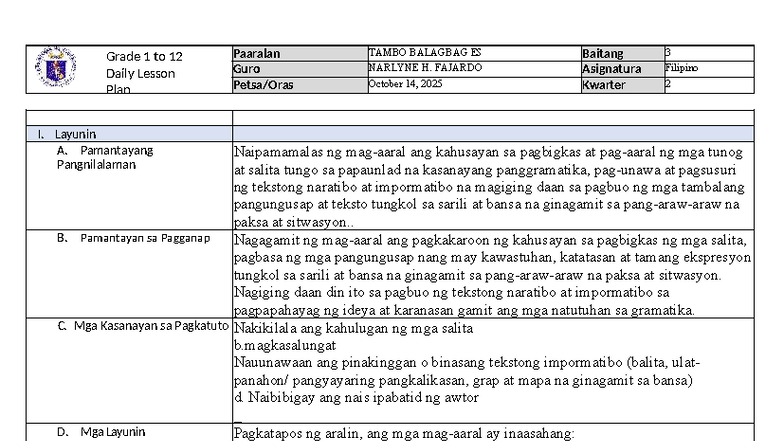Click the date 'October 14, 2025'

(x=405, y=84)
